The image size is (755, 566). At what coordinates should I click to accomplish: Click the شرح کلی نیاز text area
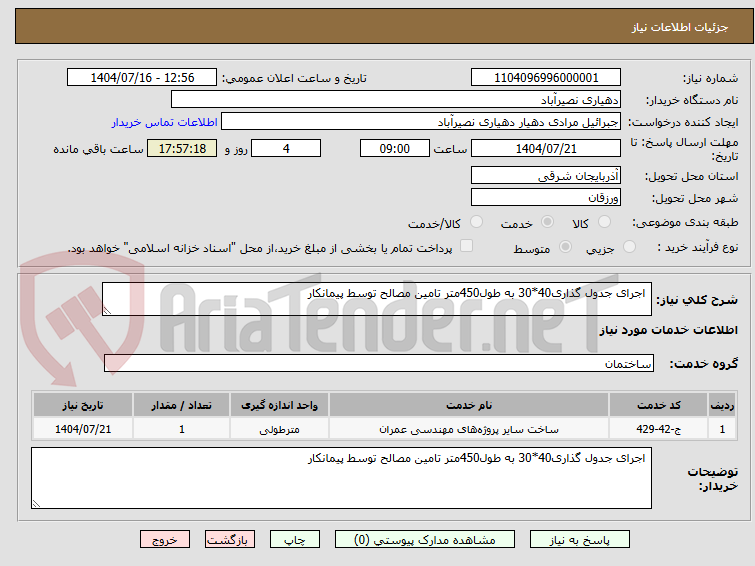click(x=377, y=299)
